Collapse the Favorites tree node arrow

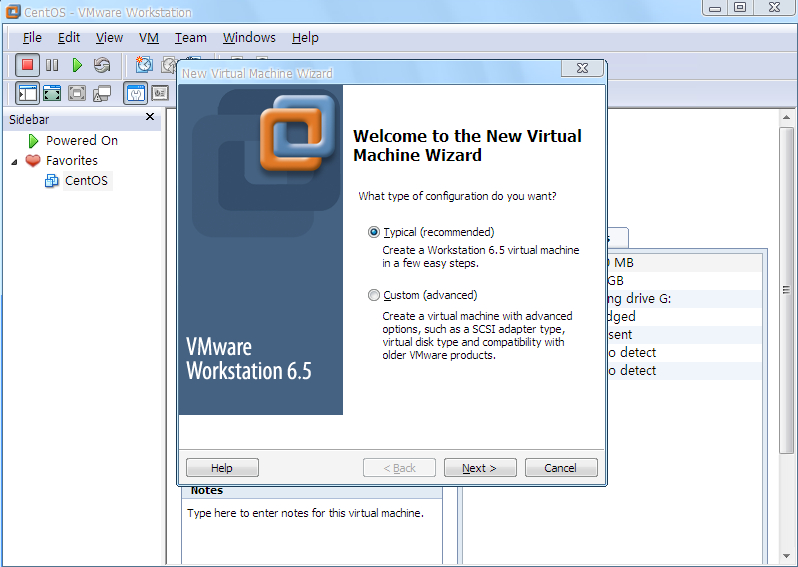tap(14, 162)
